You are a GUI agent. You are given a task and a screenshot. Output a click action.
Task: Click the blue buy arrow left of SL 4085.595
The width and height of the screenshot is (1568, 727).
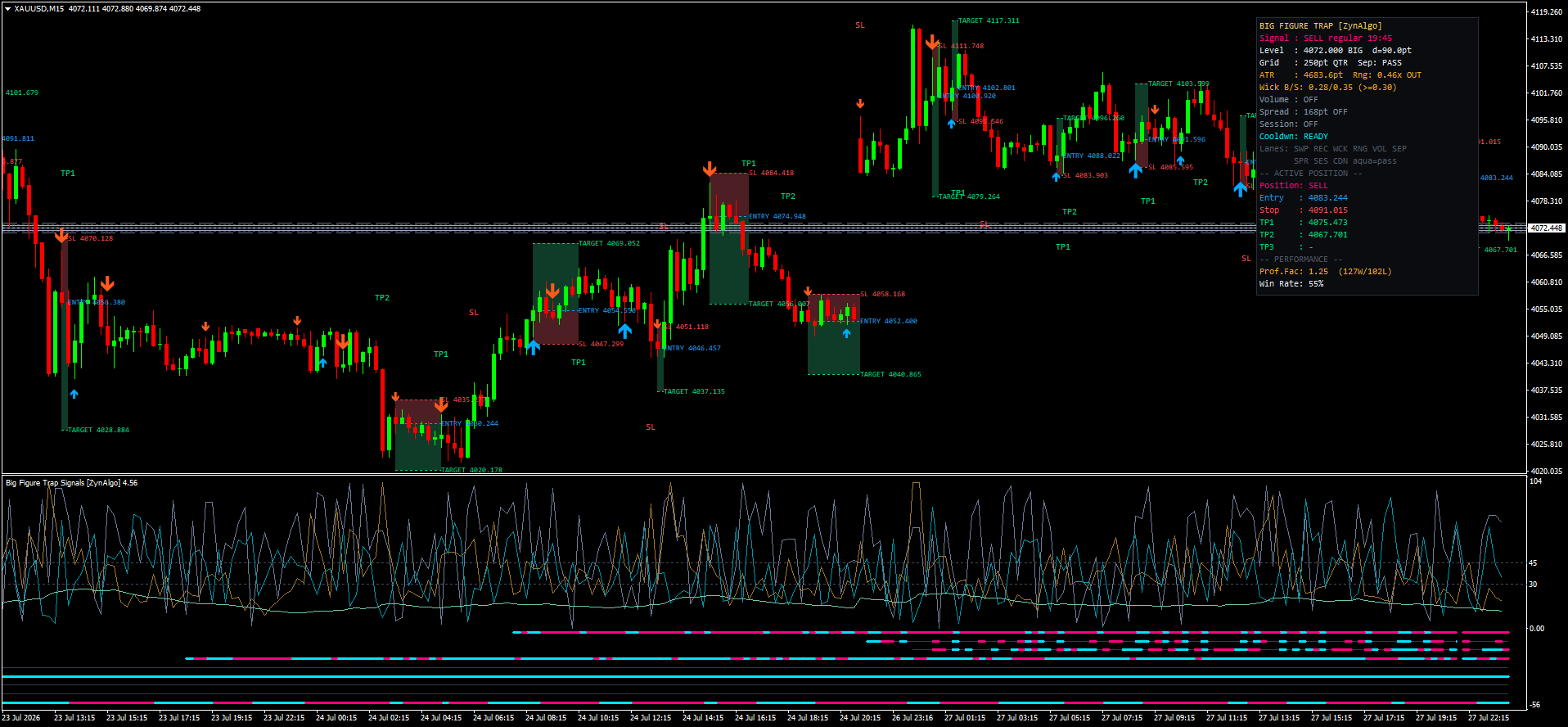point(1135,170)
